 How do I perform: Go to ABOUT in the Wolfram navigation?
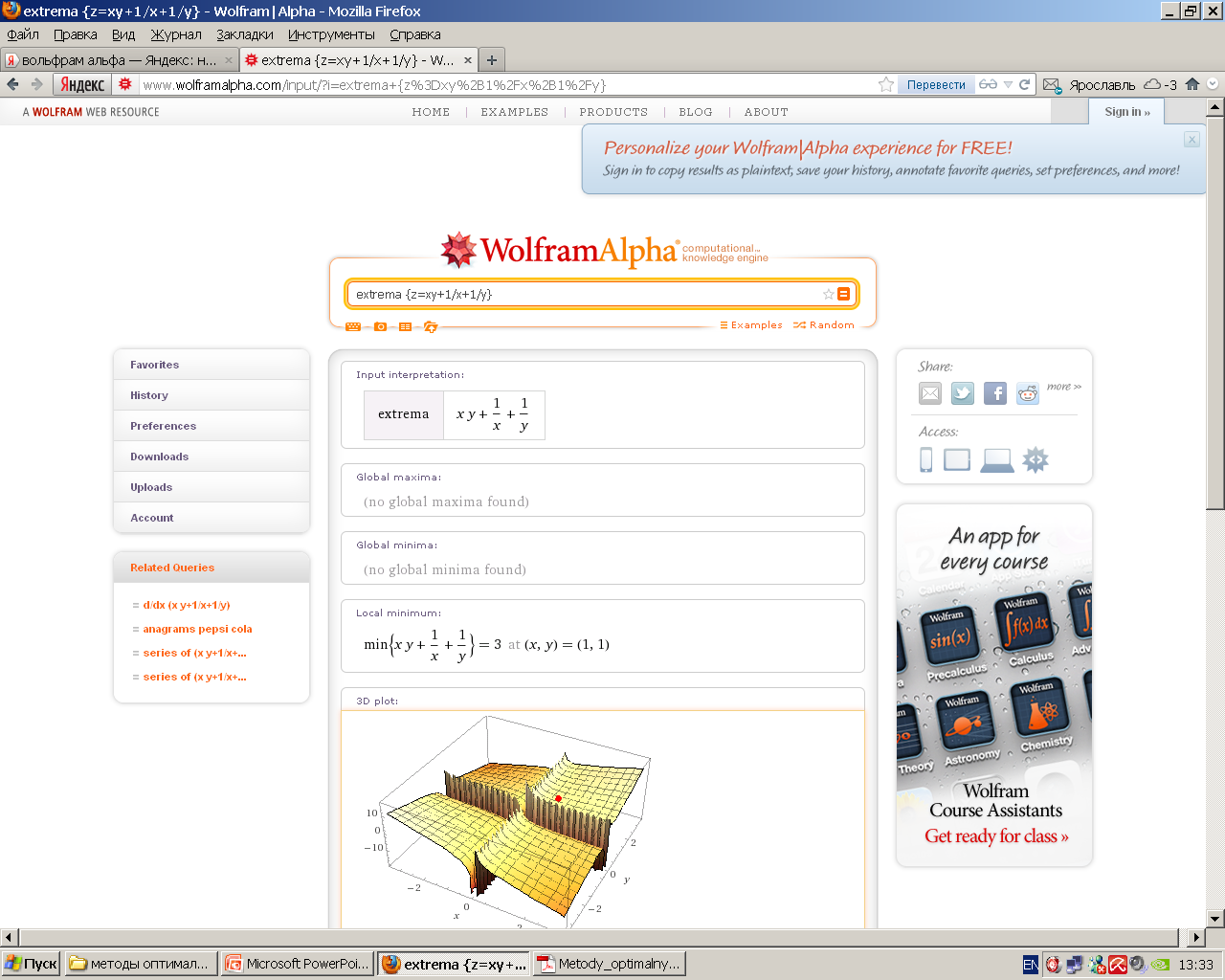[767, 112]
